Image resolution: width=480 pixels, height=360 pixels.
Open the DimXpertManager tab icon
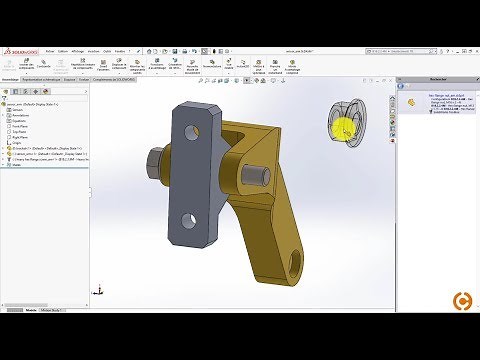pyautogui.click(x=36, y=91)
